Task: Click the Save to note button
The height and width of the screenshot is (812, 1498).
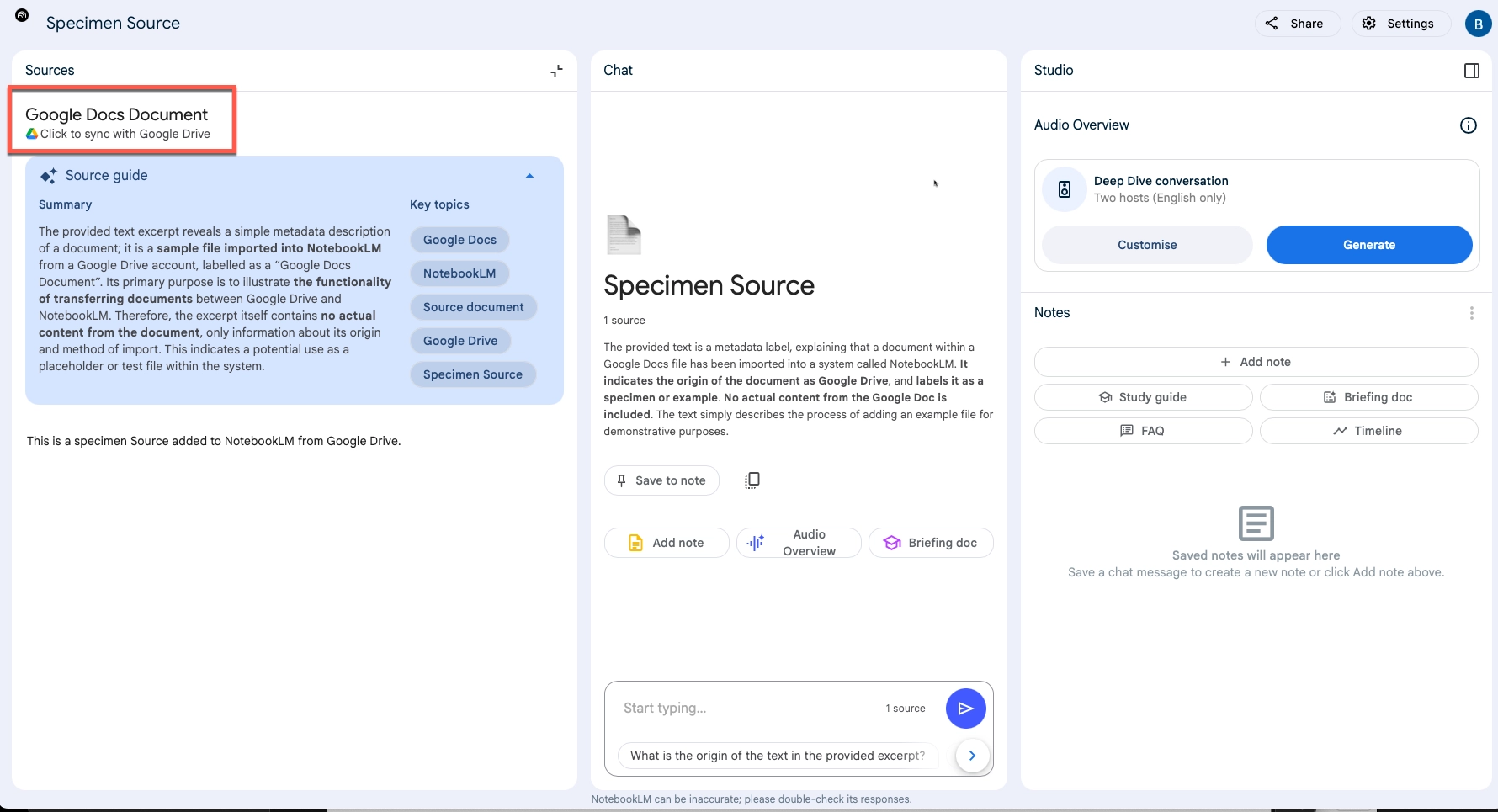Action: coord(661,480)
